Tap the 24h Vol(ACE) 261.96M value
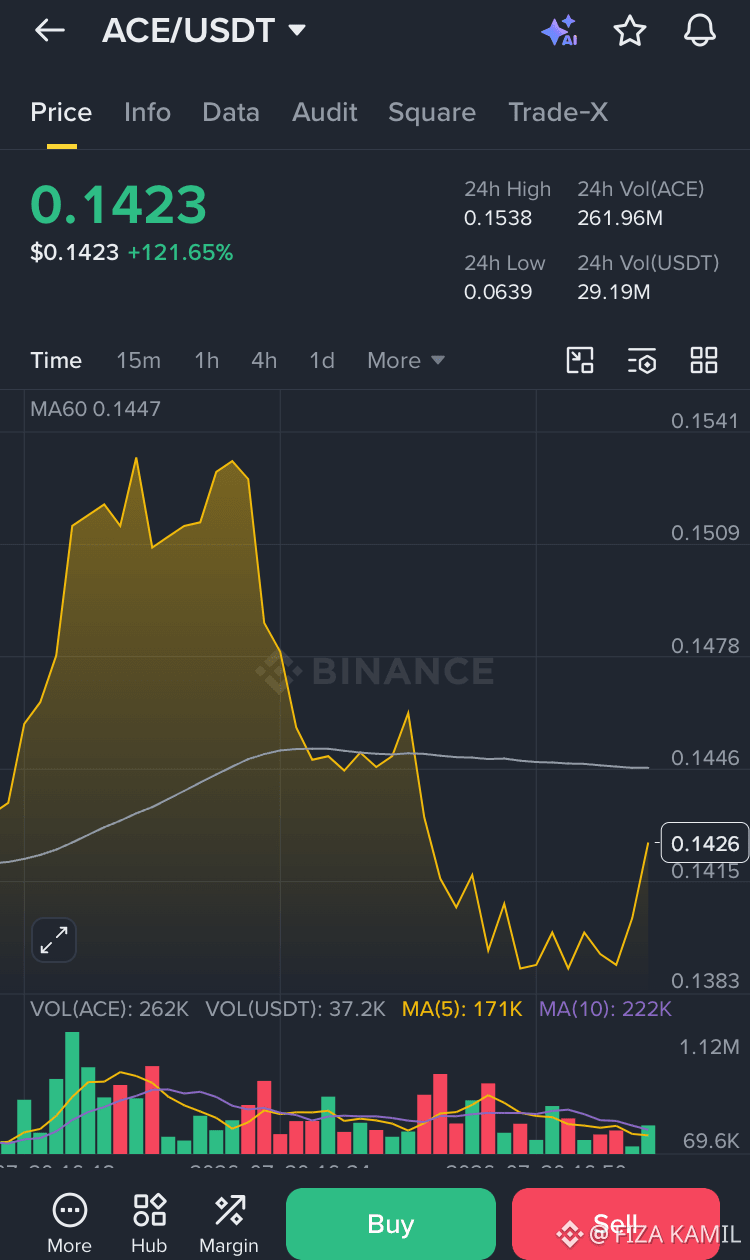Viewport: 750px width, 1260px height. [x=620, y=218]
